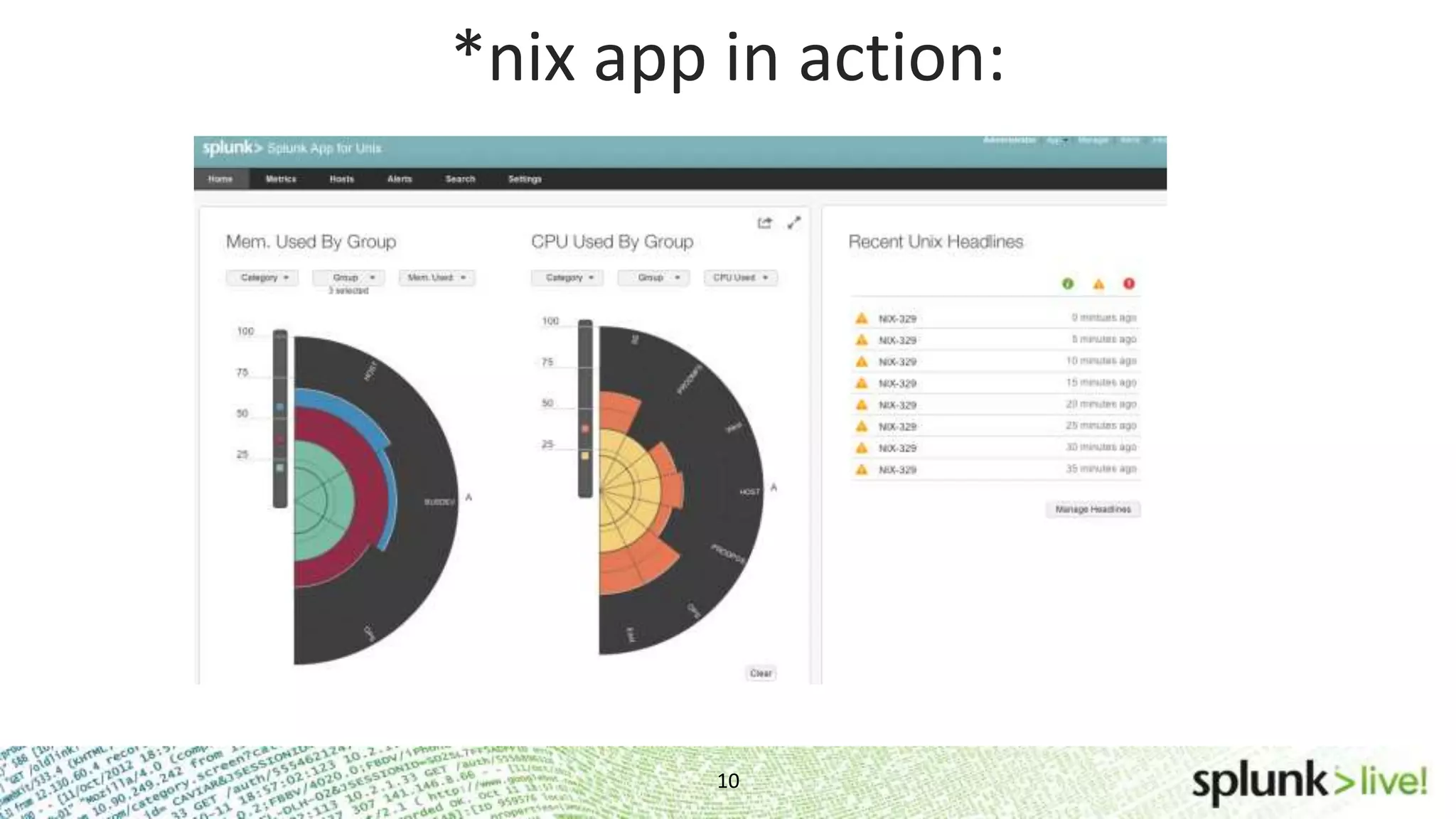The height and width of the screenshot is (819, 1456).
Task: Click warning icon for 25 minutes ago headline
Action: pyautogui.click(x=862, y=427)
